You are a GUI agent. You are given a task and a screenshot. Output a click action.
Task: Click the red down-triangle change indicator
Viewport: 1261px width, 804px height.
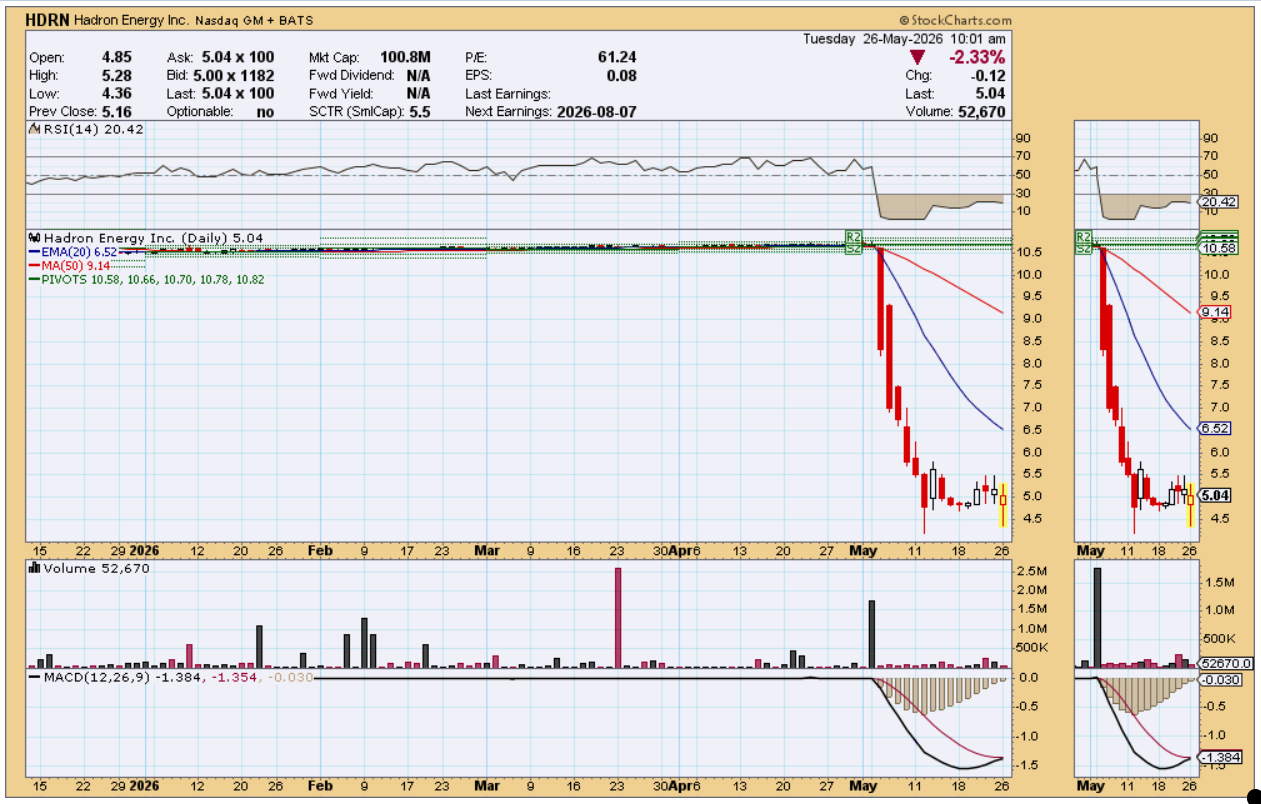pyautogui.click(x=918, y=58)
